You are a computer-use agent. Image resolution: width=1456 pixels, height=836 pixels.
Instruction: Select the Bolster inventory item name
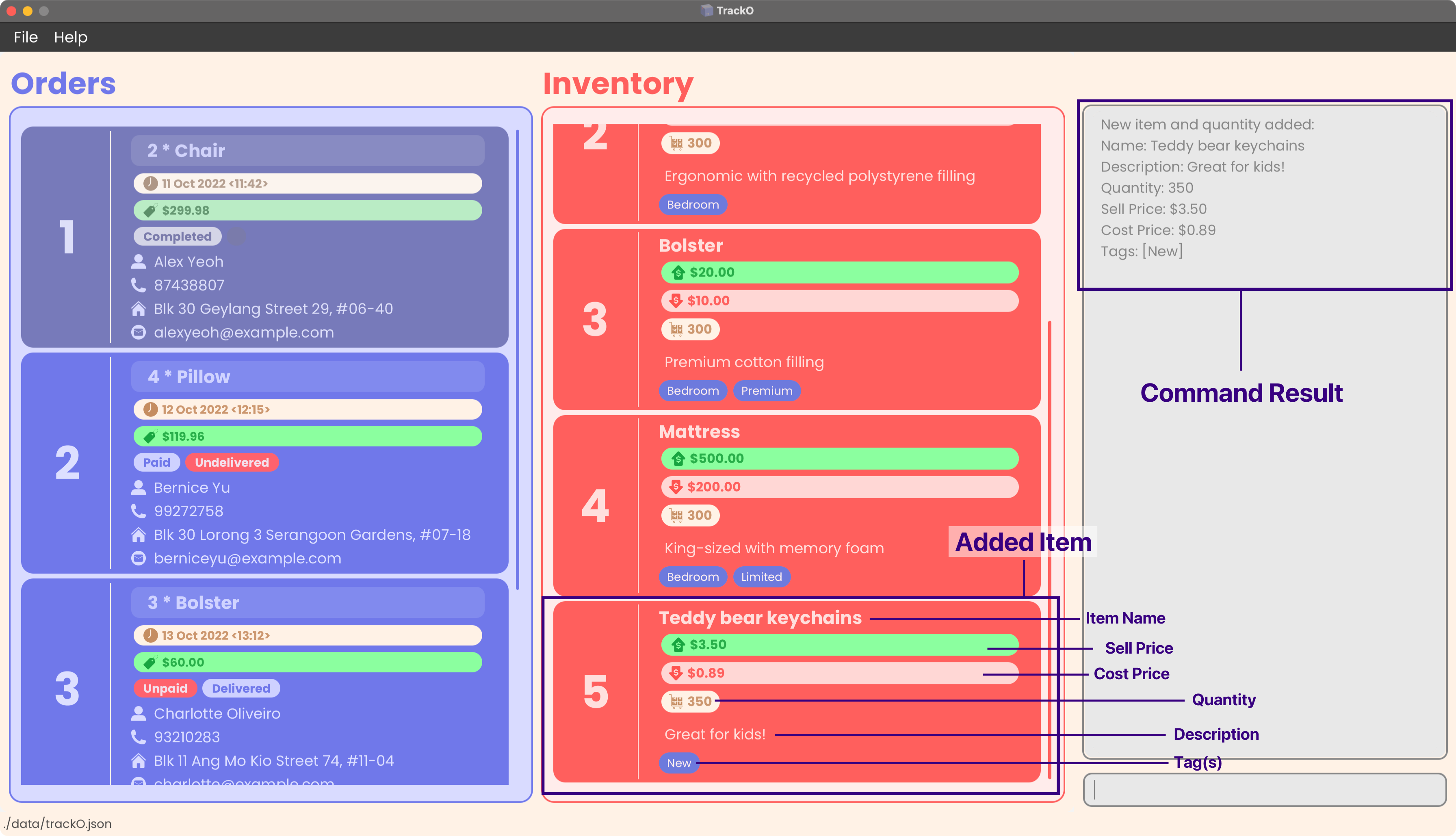coord(691,246)
